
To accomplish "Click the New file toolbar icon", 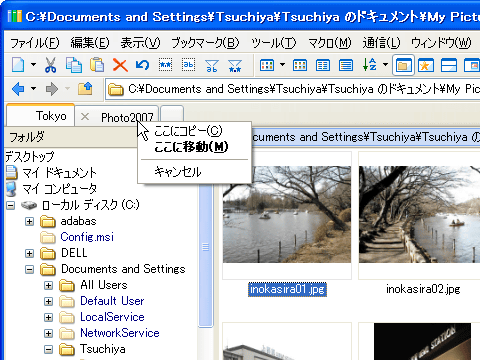I will pos(18,65).
